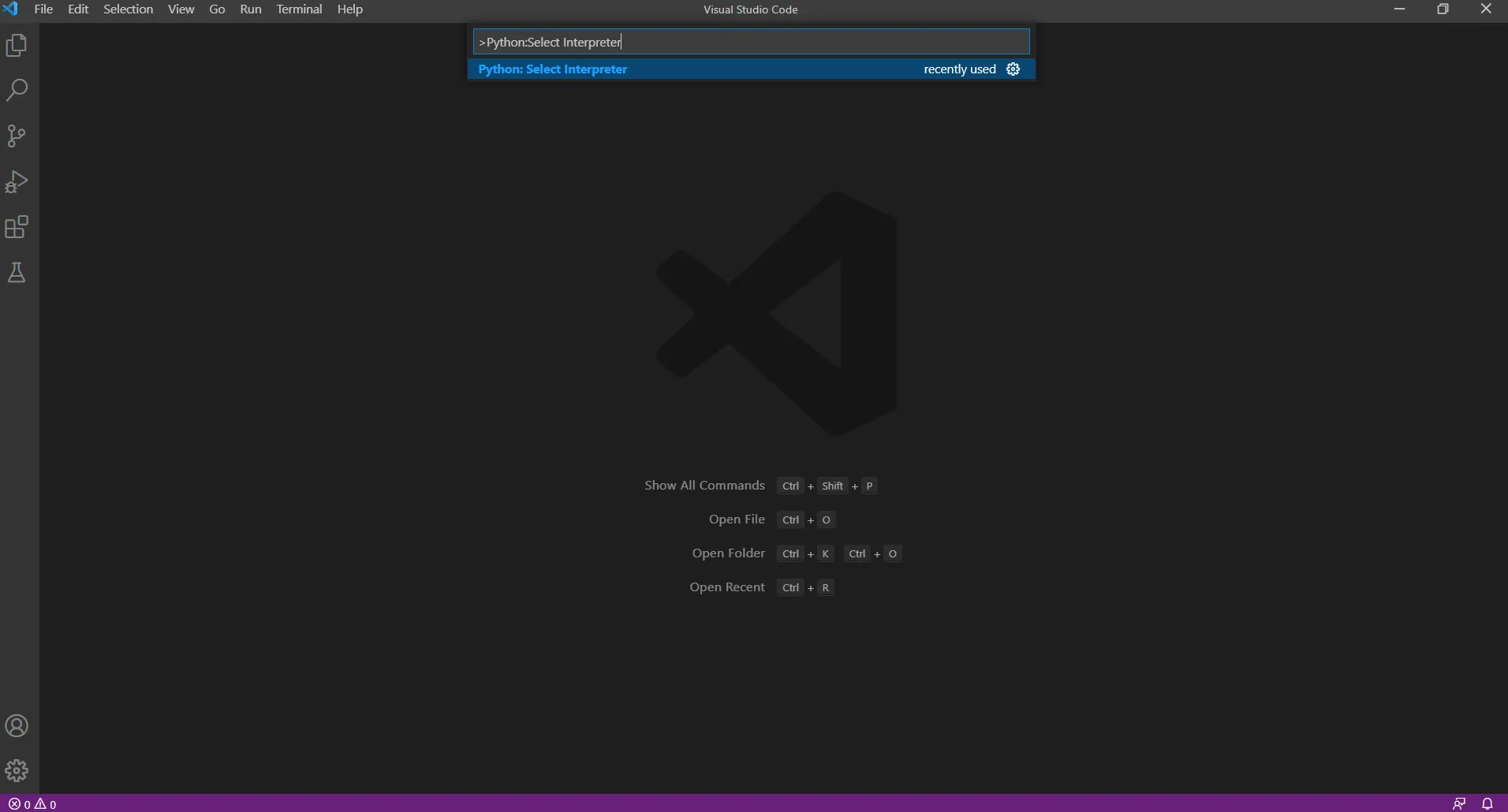Open the View menu
The image size is (1508, 812).
(x=181, y=9)
